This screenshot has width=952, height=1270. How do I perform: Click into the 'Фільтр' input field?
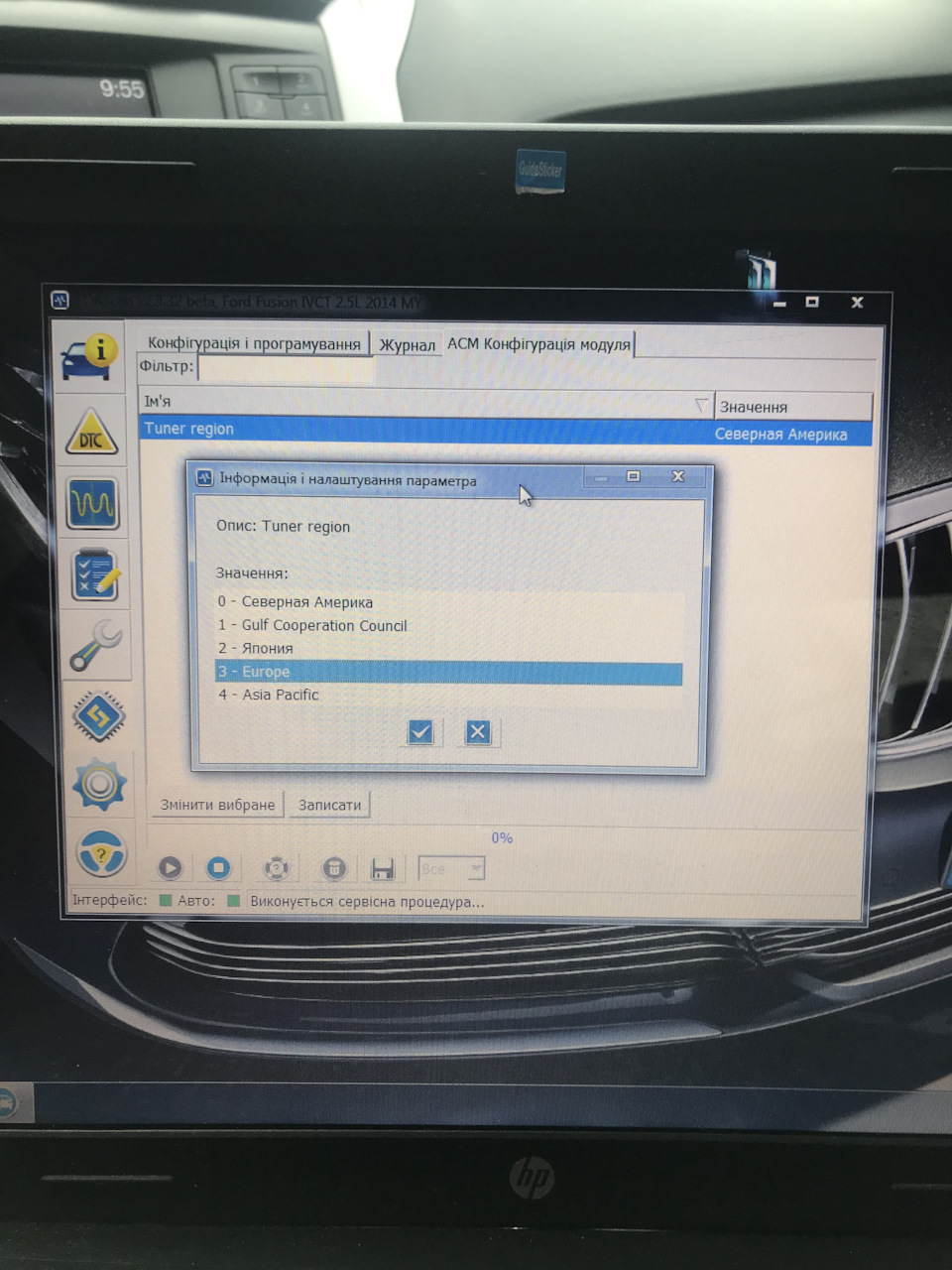pos(286,368)
